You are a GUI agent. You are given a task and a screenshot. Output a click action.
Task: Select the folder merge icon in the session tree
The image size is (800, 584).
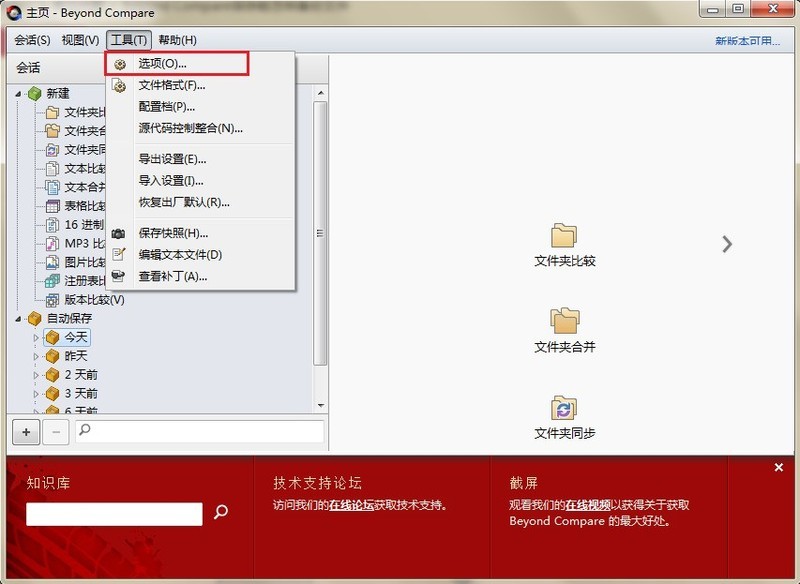(52, 131)
